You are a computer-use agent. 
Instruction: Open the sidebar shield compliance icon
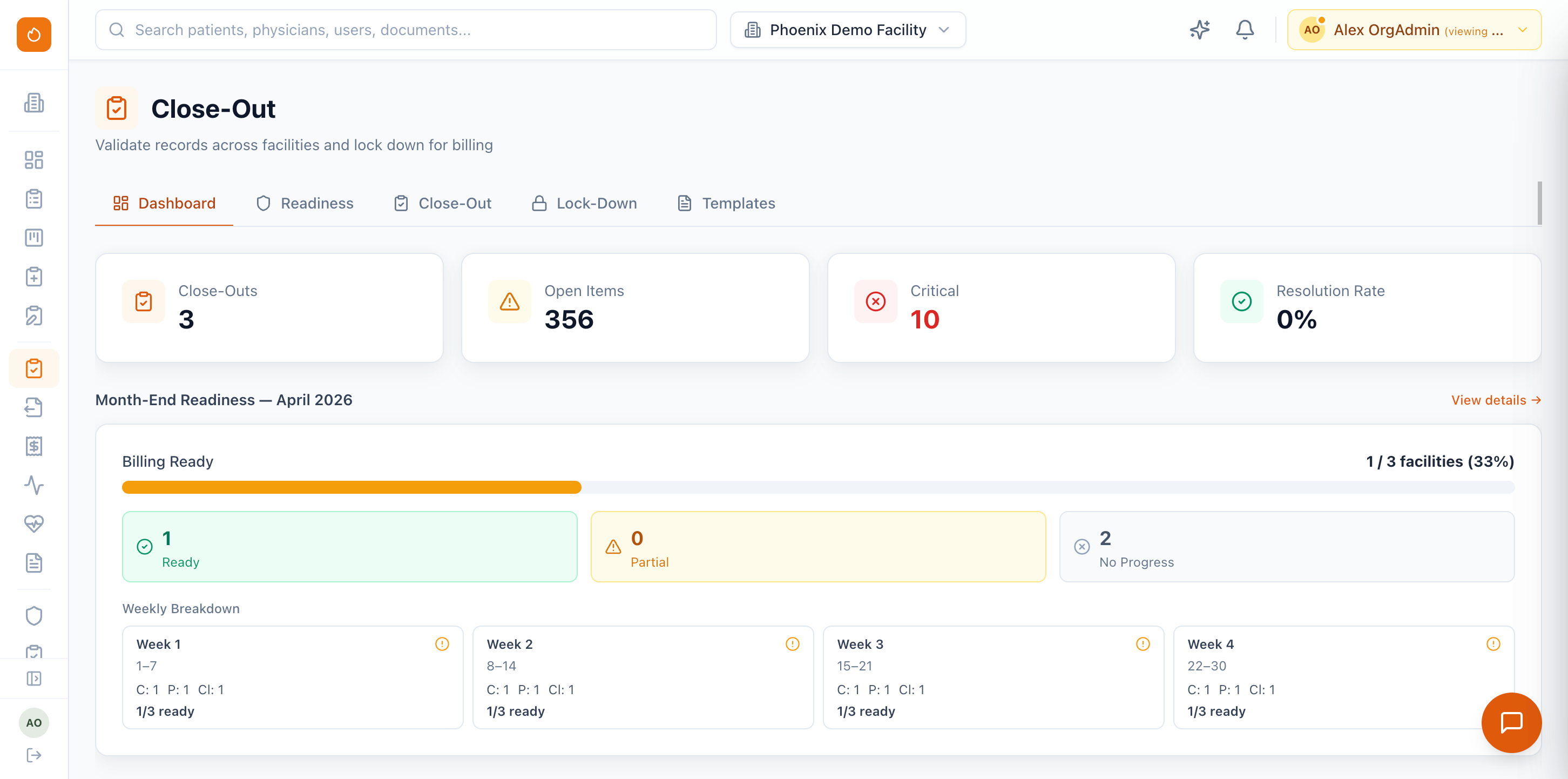point(34,616)
